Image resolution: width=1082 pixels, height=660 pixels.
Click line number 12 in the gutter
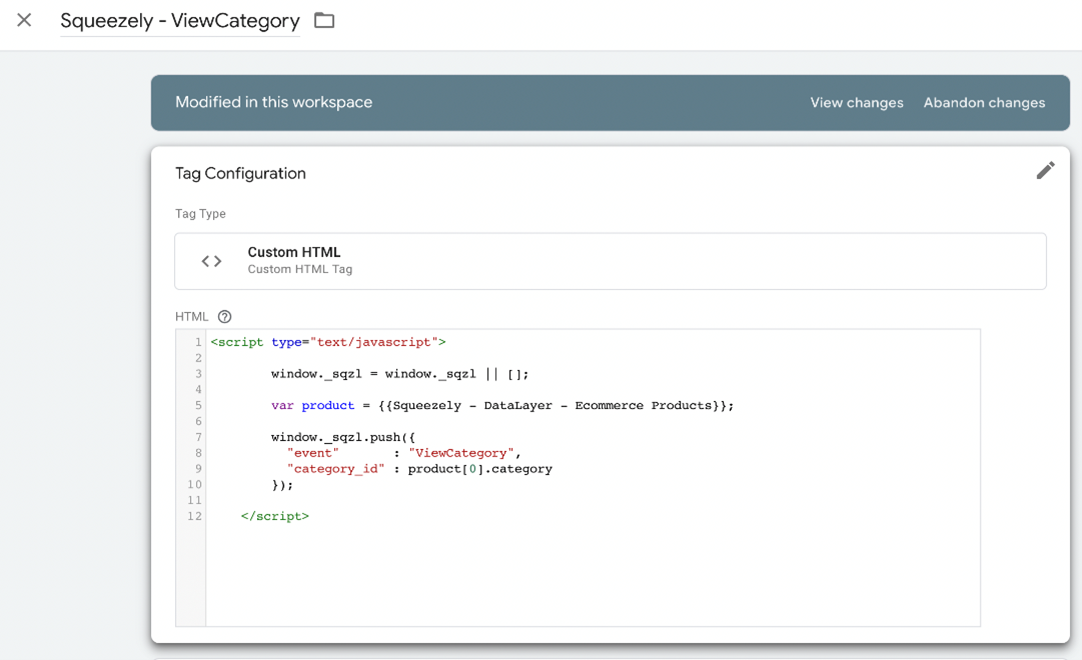click(x=197, y=516)
